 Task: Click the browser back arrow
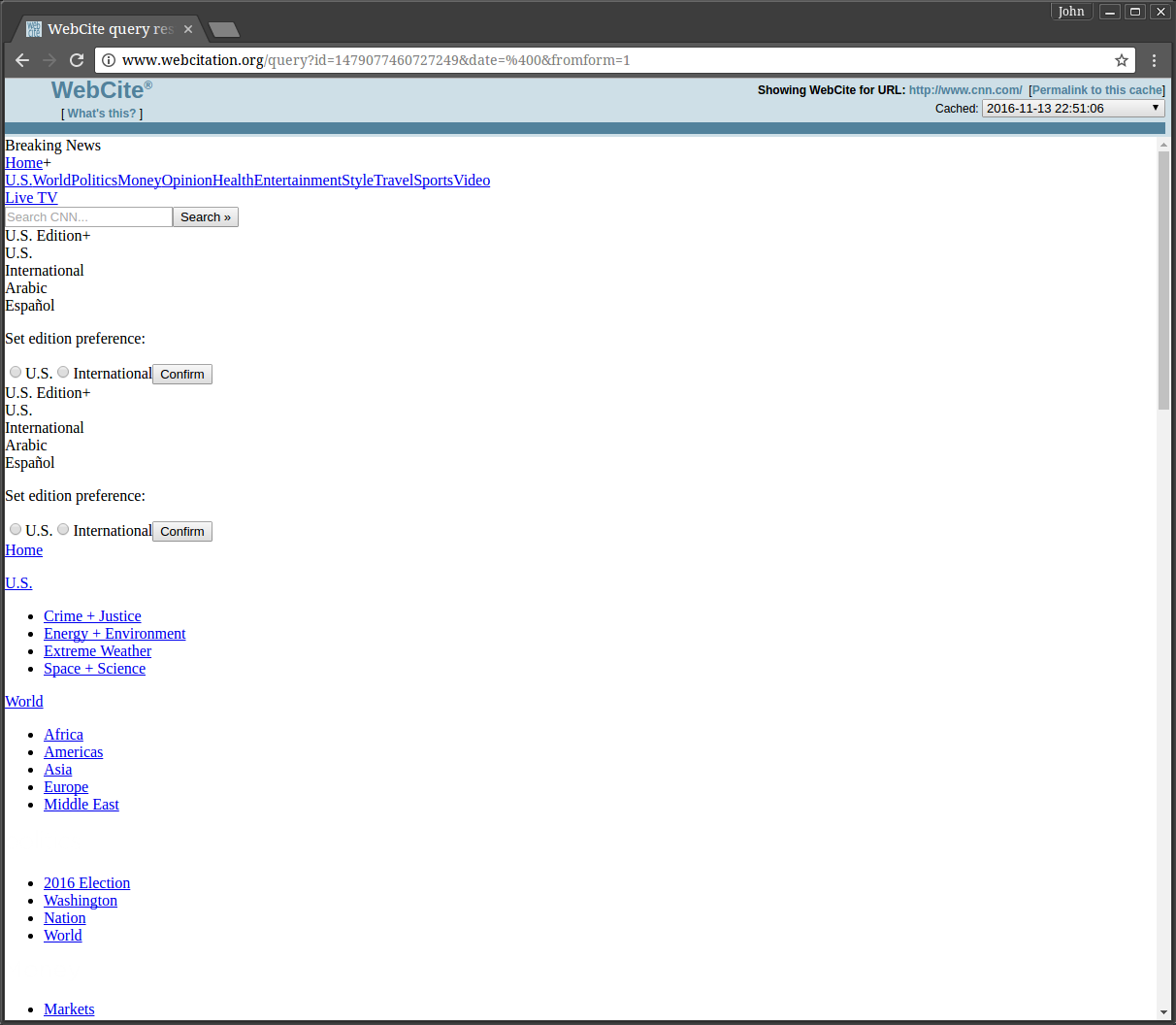pos(22,60)
